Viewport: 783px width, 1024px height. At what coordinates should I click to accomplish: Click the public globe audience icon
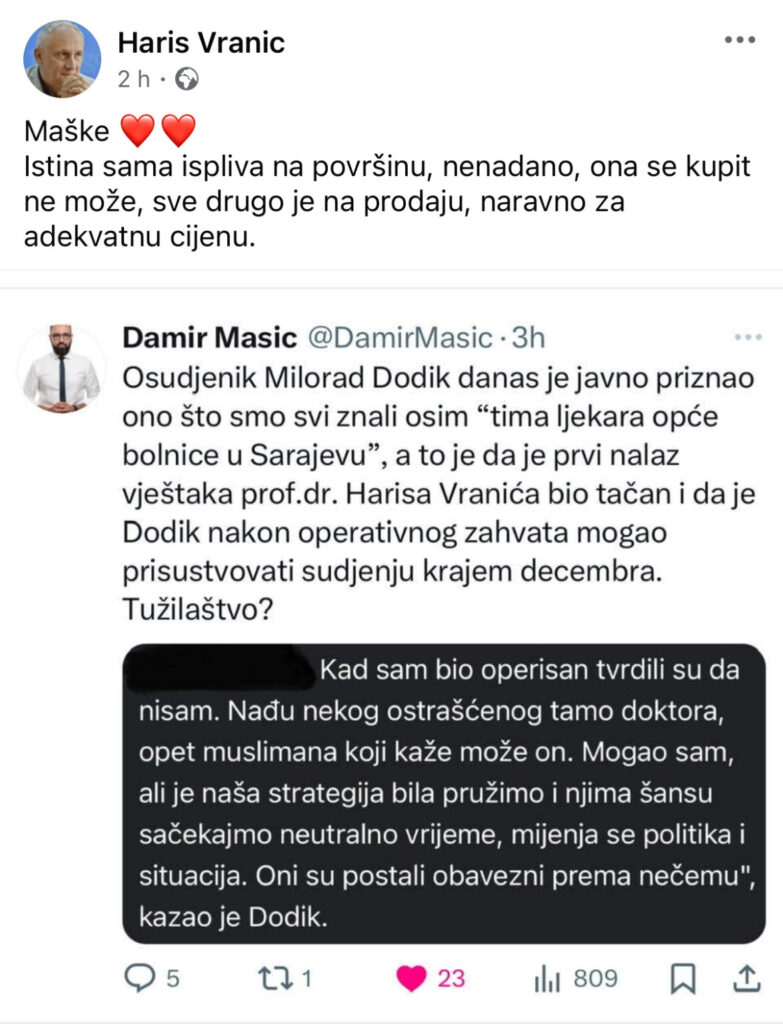(187, 79)
